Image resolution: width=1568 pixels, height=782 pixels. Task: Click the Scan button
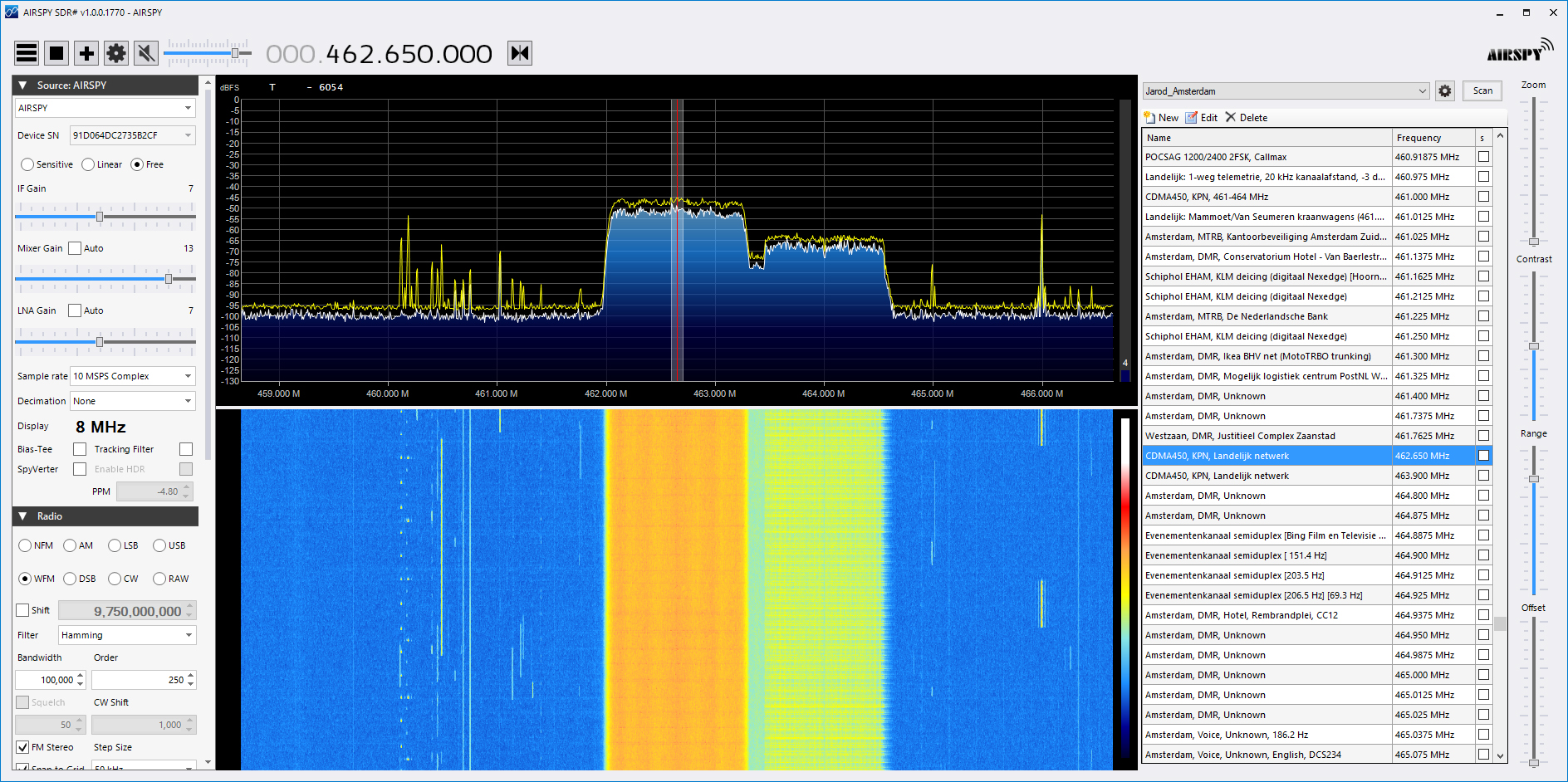[x=1482, y=91]
